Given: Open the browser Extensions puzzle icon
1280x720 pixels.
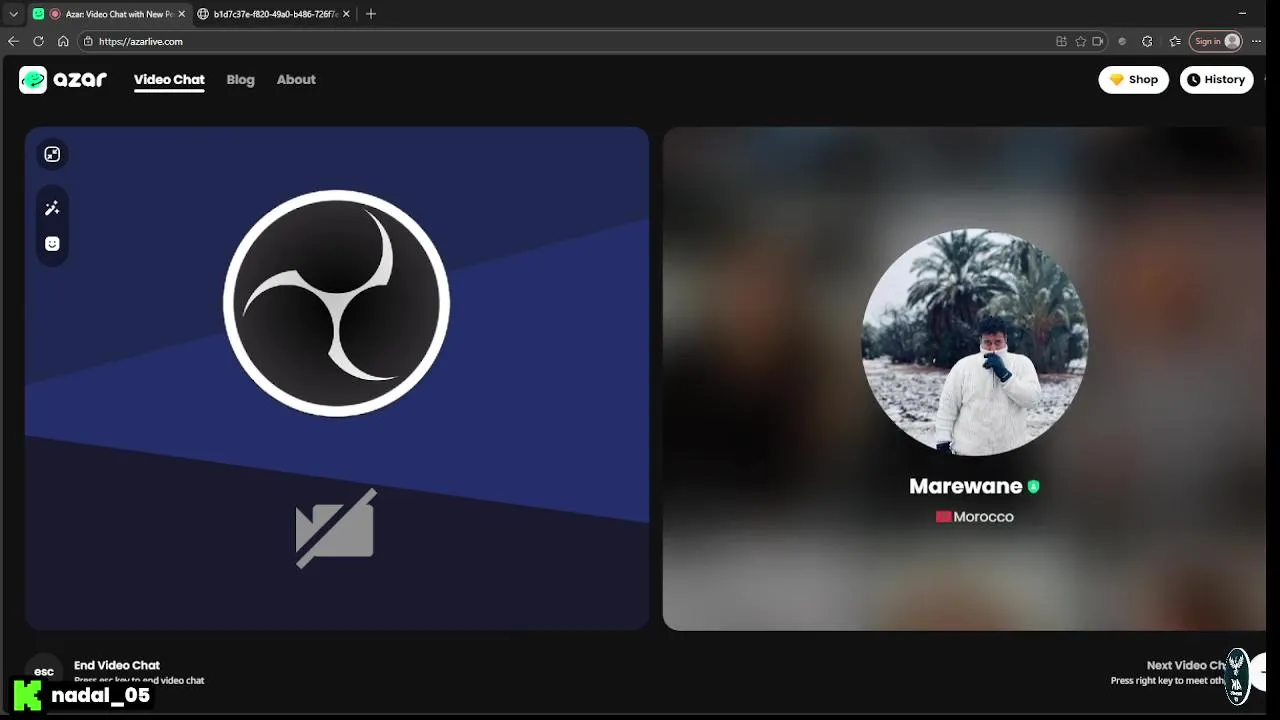Looking at the screenshot, I should [x=1147, y=41].
